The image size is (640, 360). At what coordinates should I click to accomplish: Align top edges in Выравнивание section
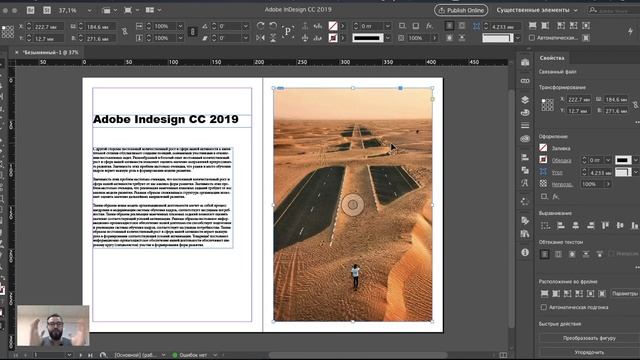605,225
